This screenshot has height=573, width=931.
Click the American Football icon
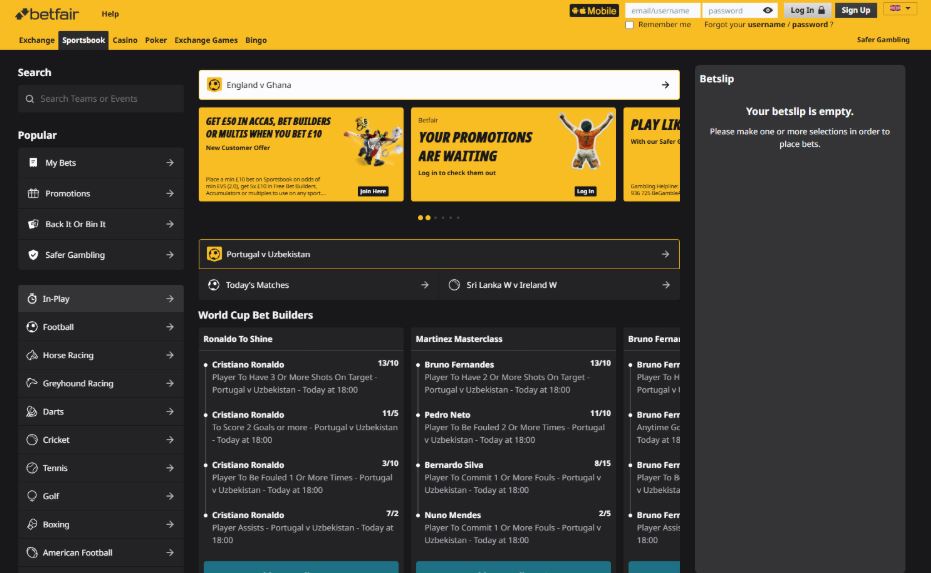click(32, 552)
